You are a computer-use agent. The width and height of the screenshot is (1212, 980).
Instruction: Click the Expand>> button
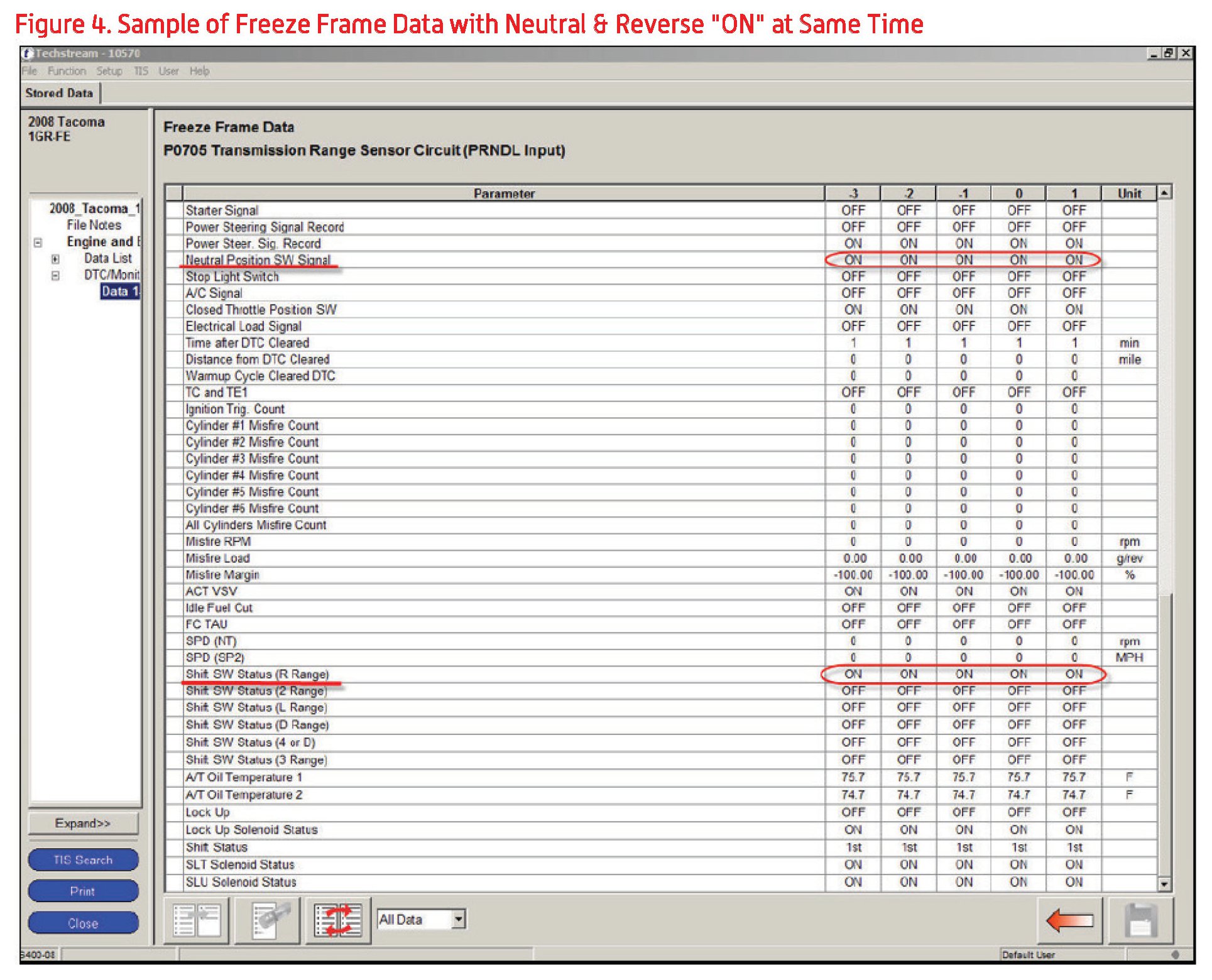click(x=83, y=824)
